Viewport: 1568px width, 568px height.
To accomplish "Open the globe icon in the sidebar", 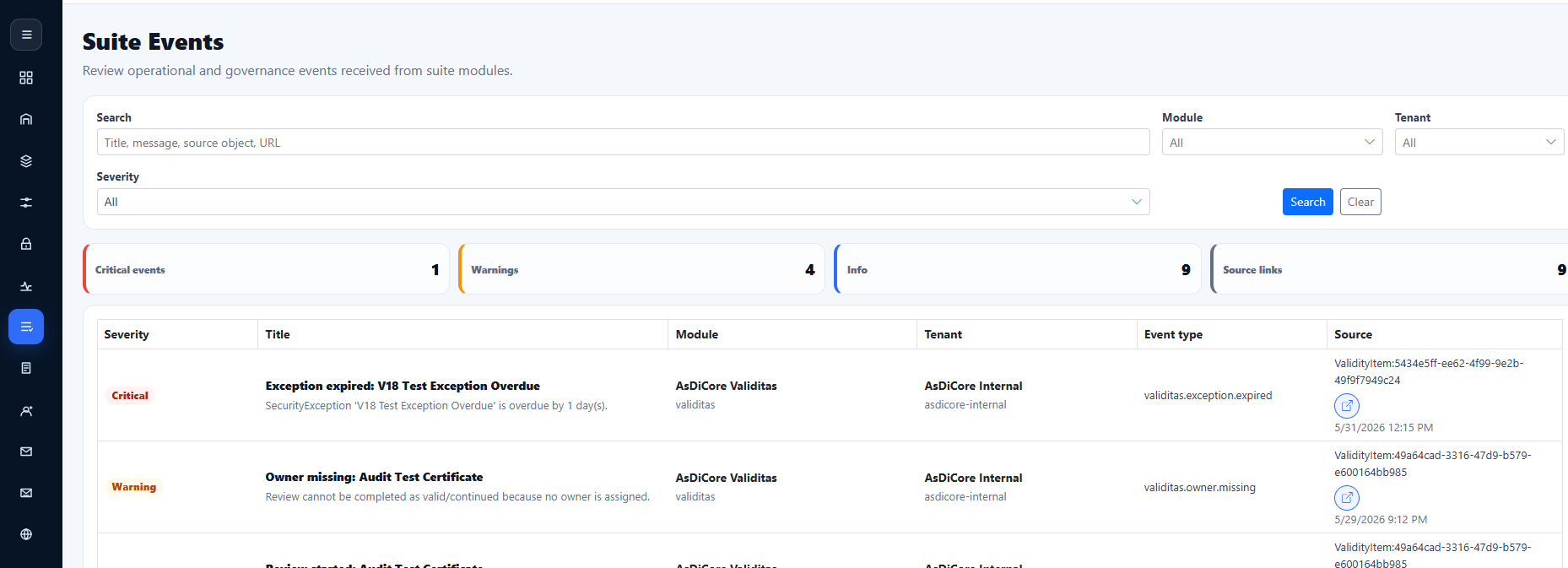I will (26, 534).
